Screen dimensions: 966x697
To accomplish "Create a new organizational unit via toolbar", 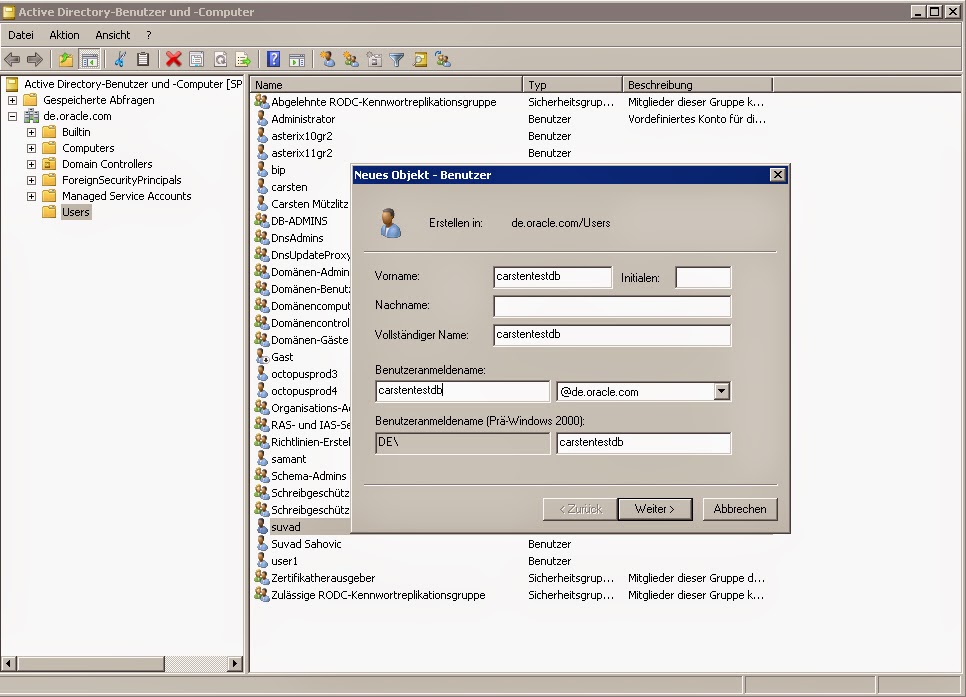I will click(374, 60).
